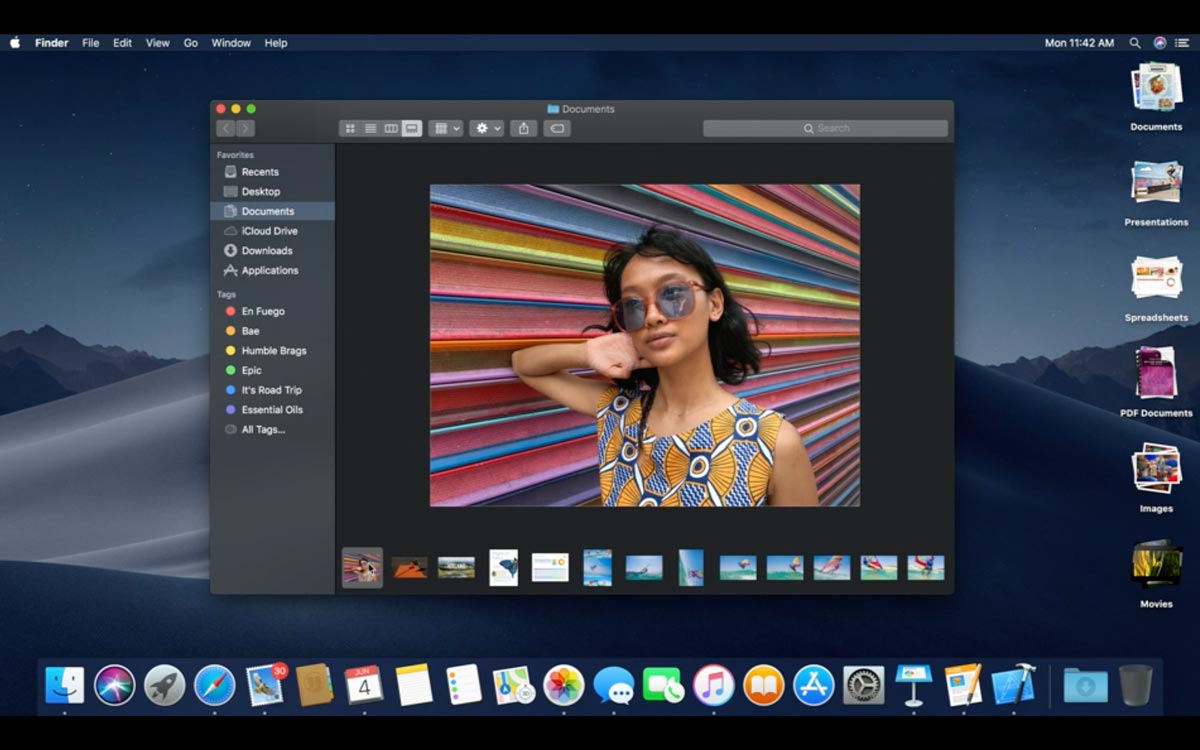Open iTunes music icon in dock
Screen dimensions: 1200x750
click(x=713, y=685)
